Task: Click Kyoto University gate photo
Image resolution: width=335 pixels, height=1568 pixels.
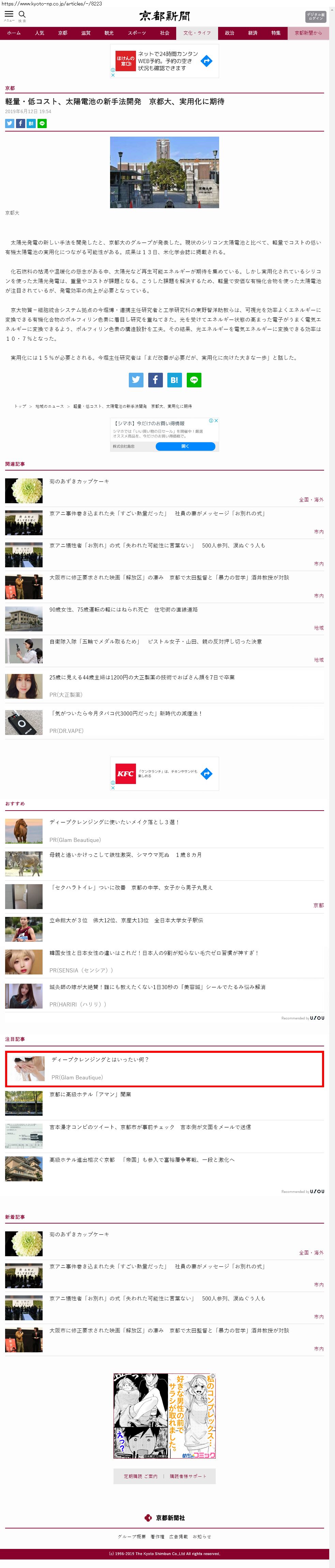Action: point(164,172)
